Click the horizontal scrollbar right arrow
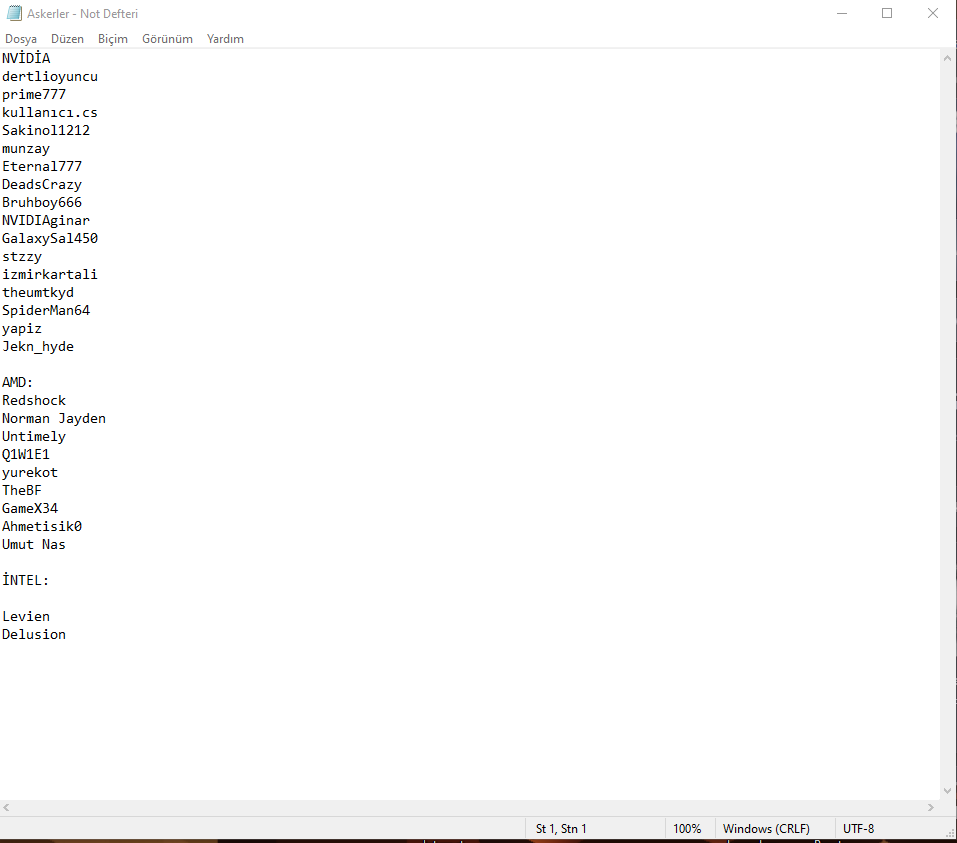Image resolution: width=957 pixels, height=843 pixels. coord(931,808)
